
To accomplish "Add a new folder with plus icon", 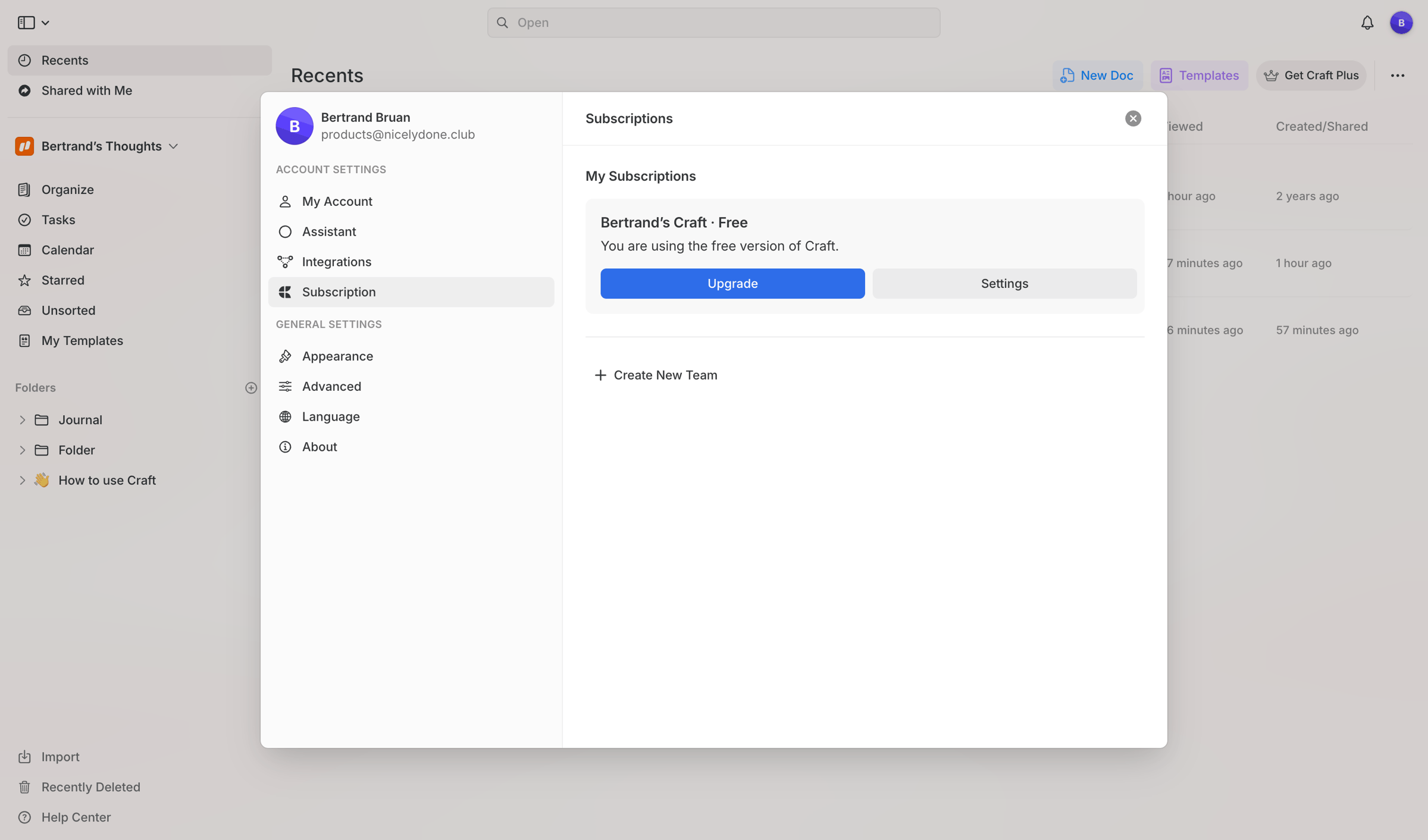I will 251,388.
